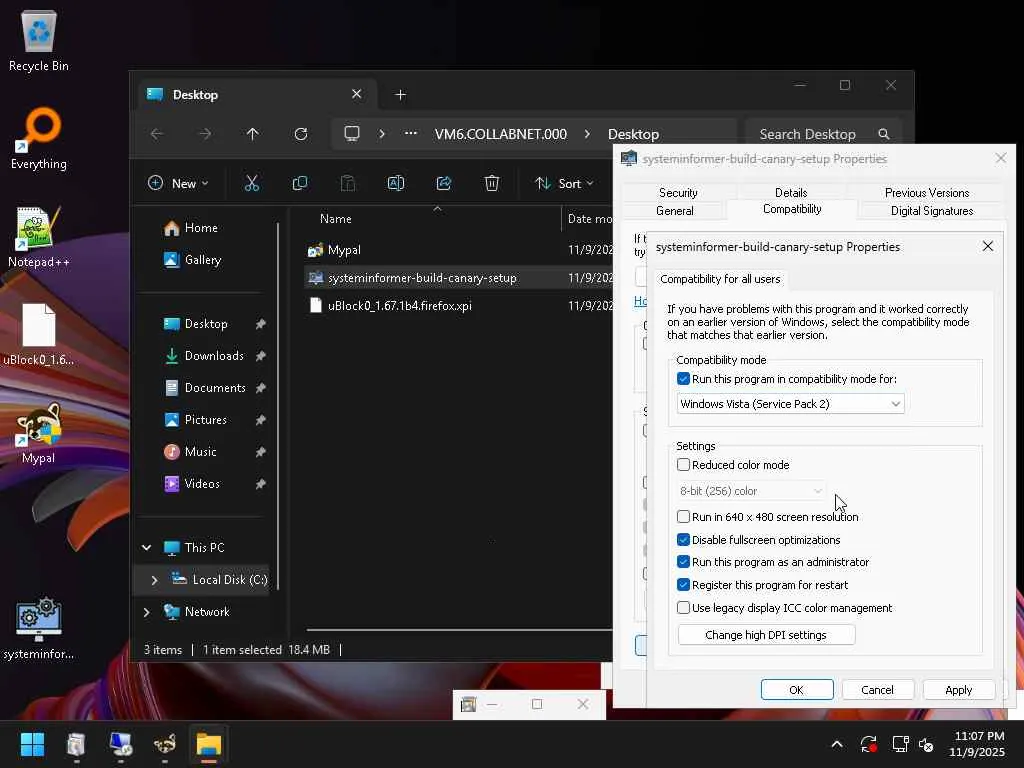Select the uBlock0 file on the desktop
1024x768 pixels.
[x=39, y=334]
